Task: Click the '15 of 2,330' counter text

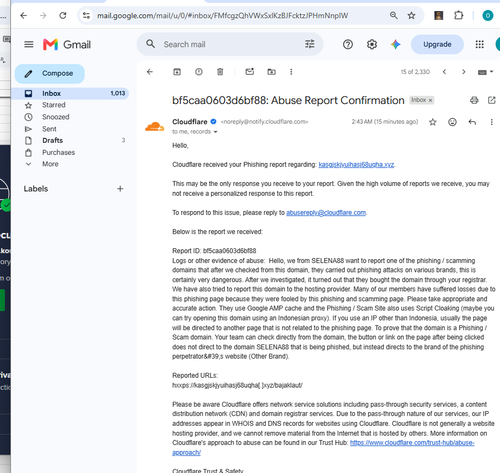Action: click(x=415, y=72)
